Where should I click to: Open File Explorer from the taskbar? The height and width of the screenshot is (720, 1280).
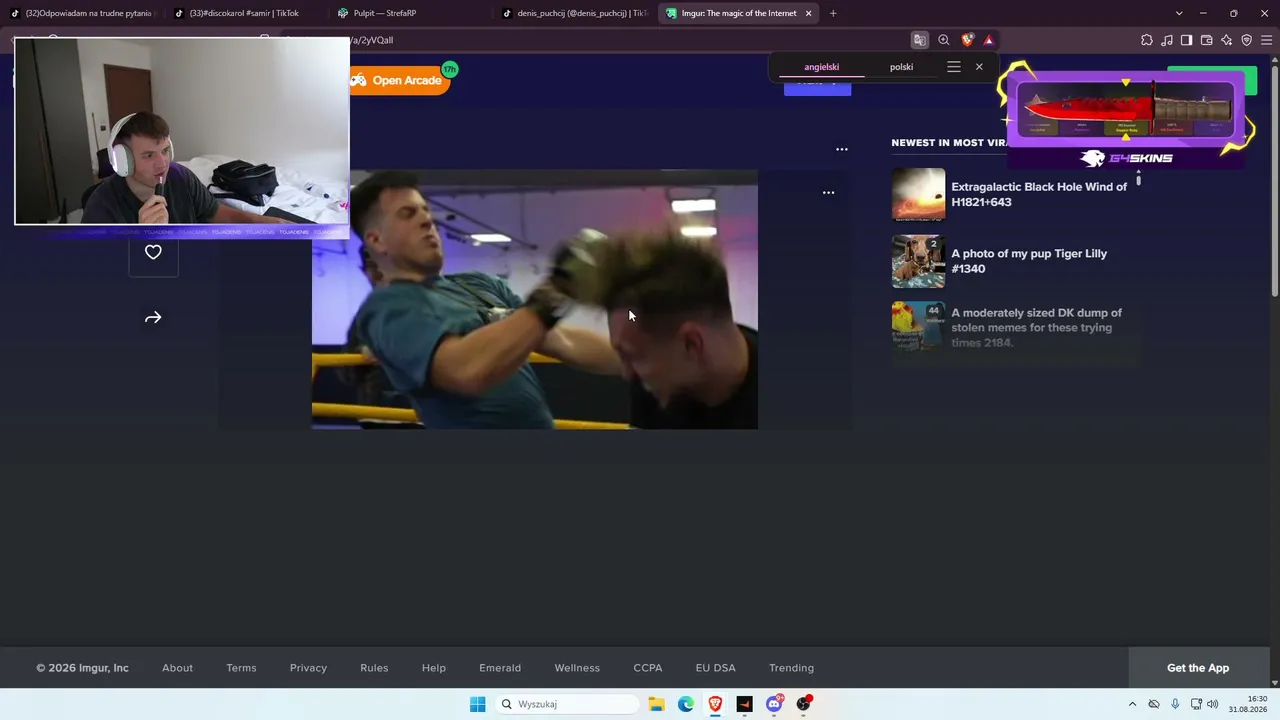tap(657, 704)
